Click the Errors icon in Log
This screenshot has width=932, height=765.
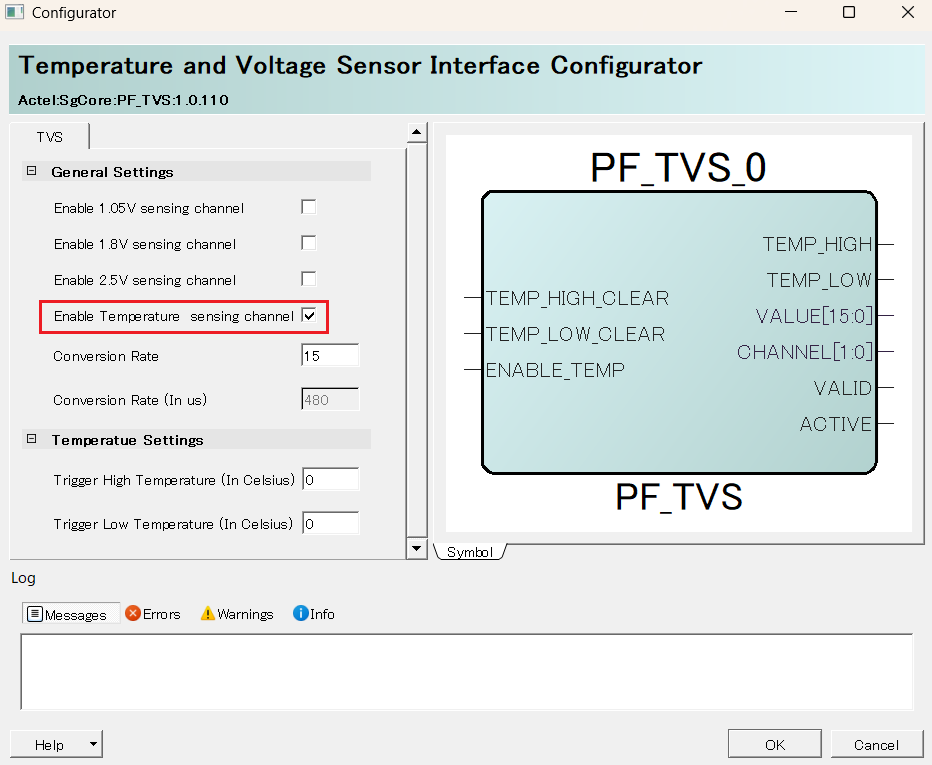133,614
